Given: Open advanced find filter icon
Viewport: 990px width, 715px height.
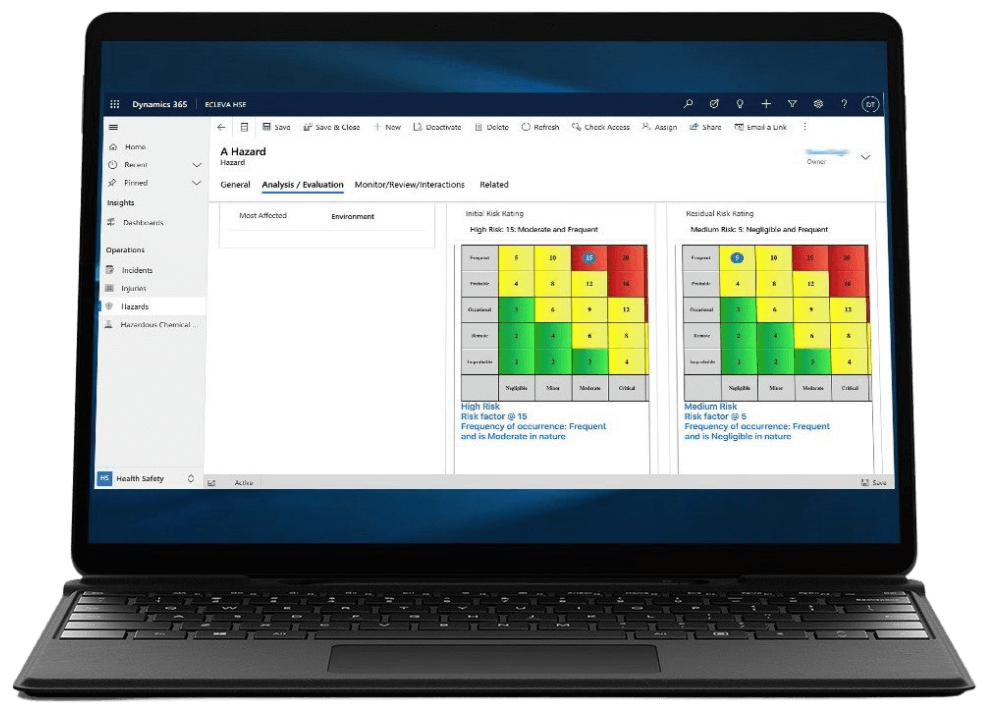Looking at the screenshot, I should click(x=792, y=104).
